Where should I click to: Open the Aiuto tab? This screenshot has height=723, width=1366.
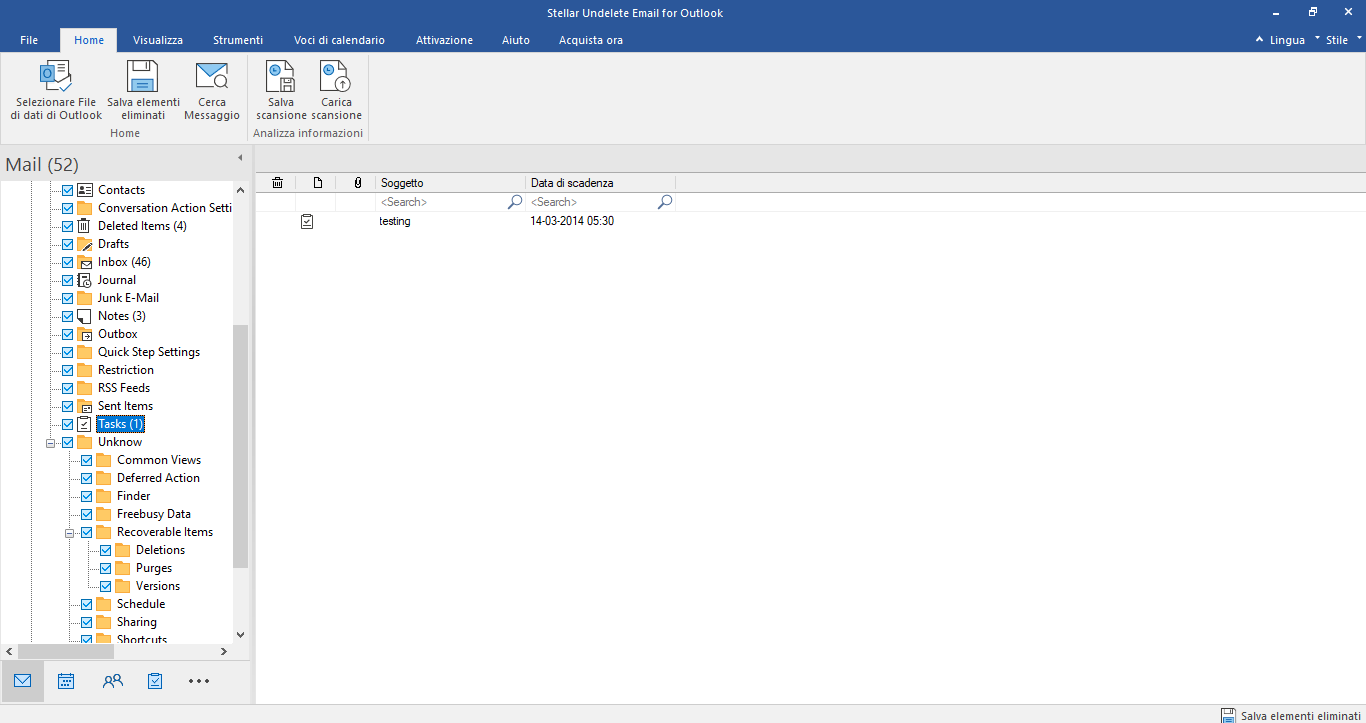pyautogui.click(x=516, y=40)
